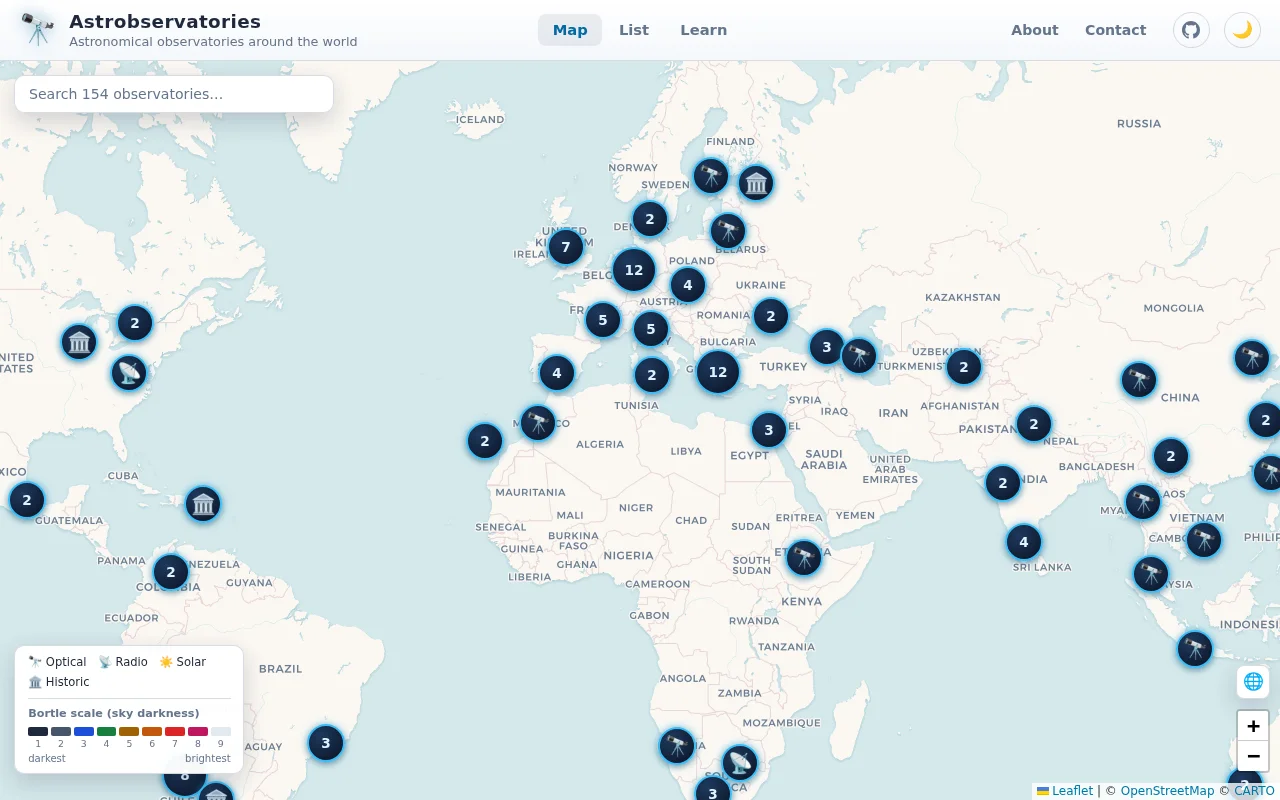The width and height of the screenshot is (1280, 800).
Task: Expand the 5 cluster over France
Action: click(x=603, y=320)
